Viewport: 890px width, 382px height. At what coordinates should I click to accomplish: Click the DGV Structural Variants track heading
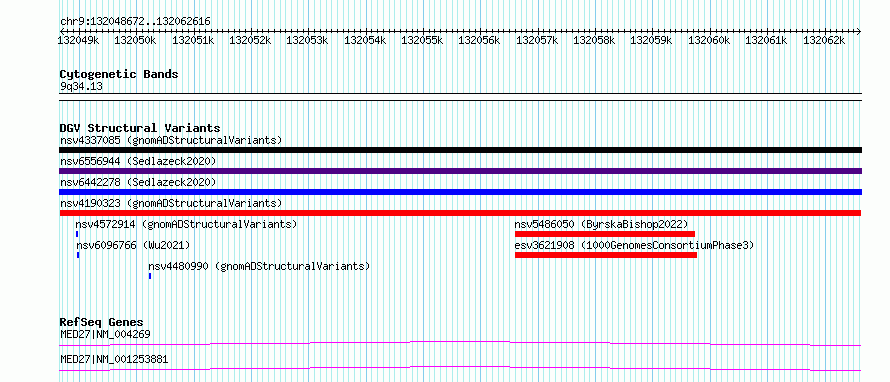(140, 128)
